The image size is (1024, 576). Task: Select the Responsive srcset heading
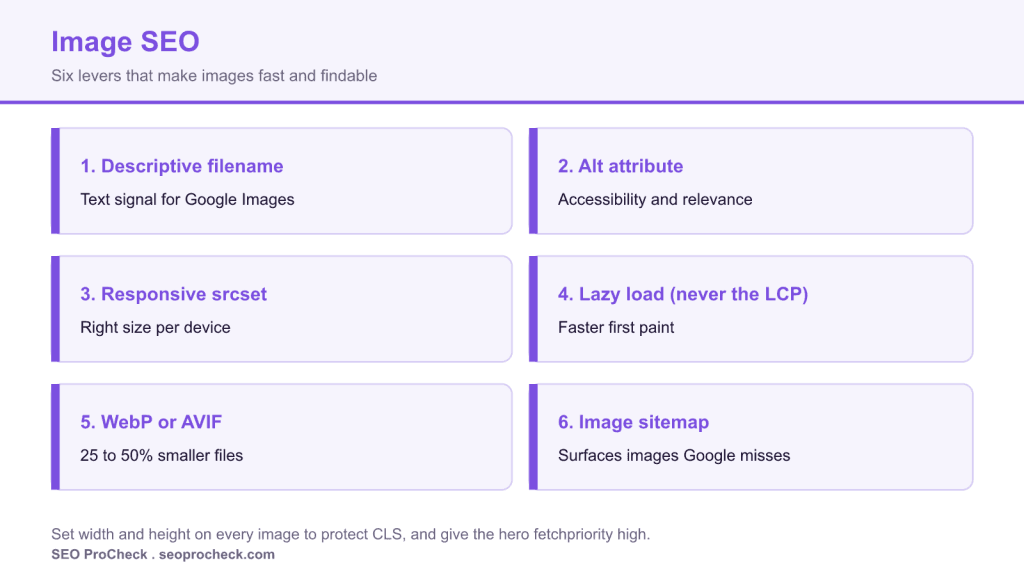tap(174, 294)
